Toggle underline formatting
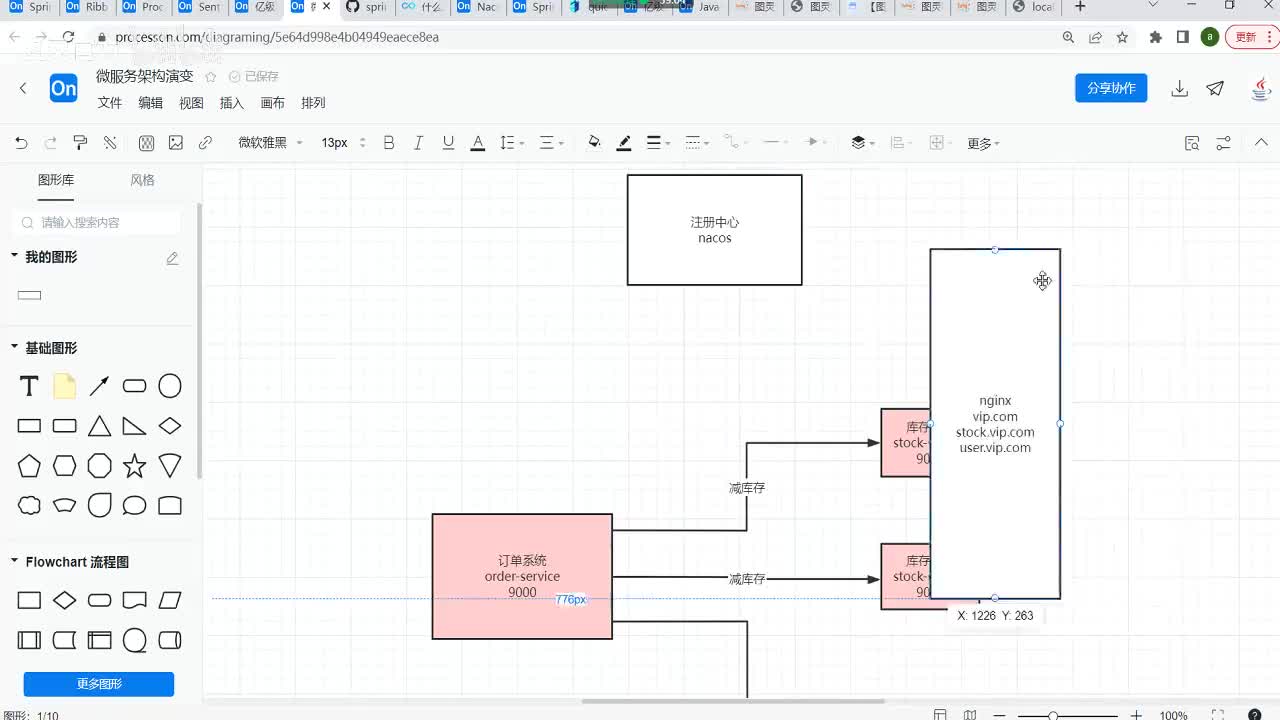This screenshot has height=720, width=1280. coord(448,143)
